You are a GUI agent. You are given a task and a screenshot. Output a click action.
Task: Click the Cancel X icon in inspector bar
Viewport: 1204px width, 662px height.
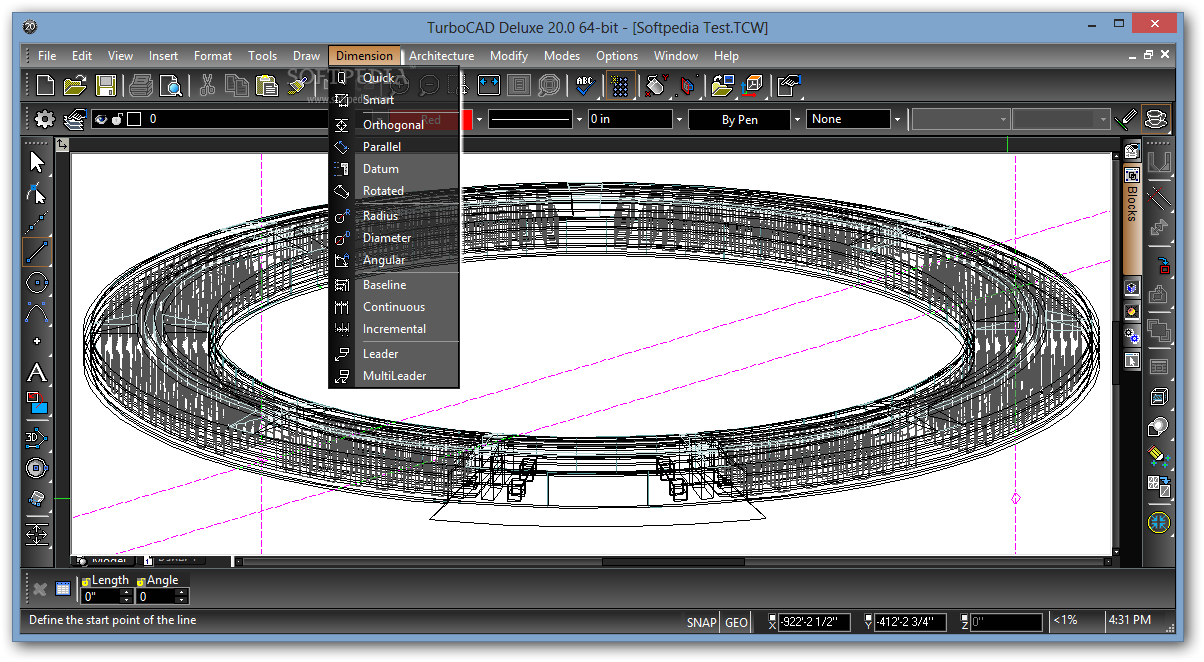40,589
